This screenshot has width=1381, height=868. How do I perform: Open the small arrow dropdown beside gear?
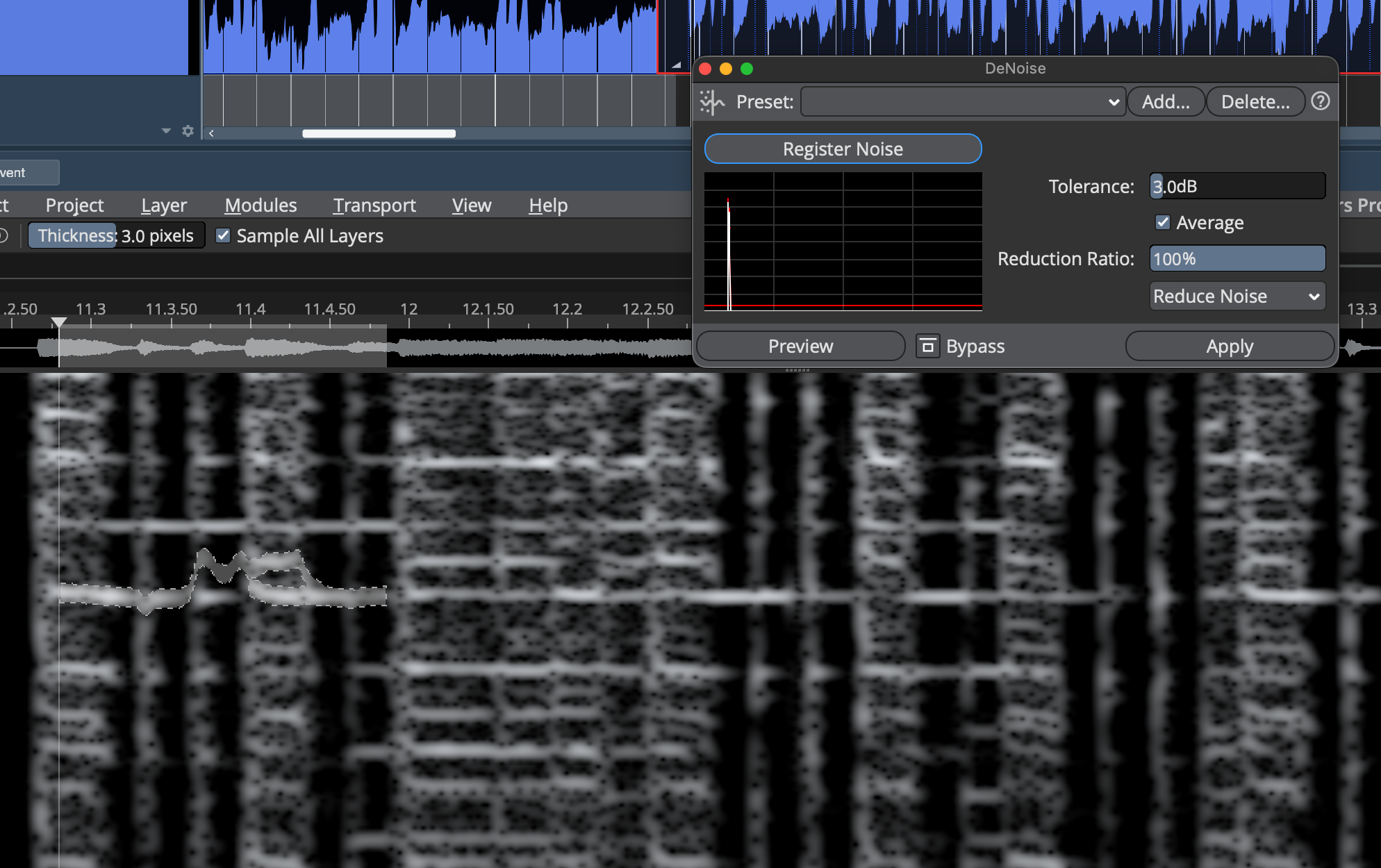166,131
